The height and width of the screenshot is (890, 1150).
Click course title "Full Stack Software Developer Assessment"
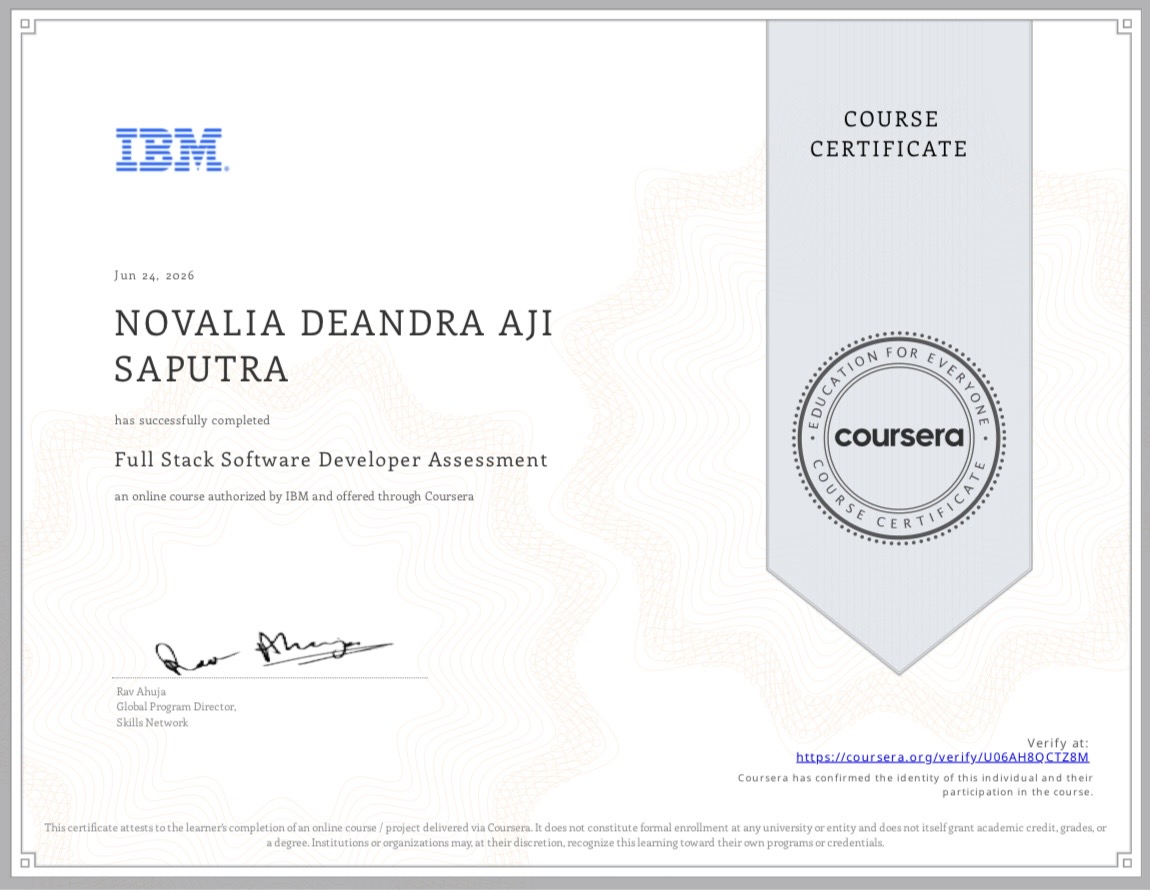click(331, 460)
